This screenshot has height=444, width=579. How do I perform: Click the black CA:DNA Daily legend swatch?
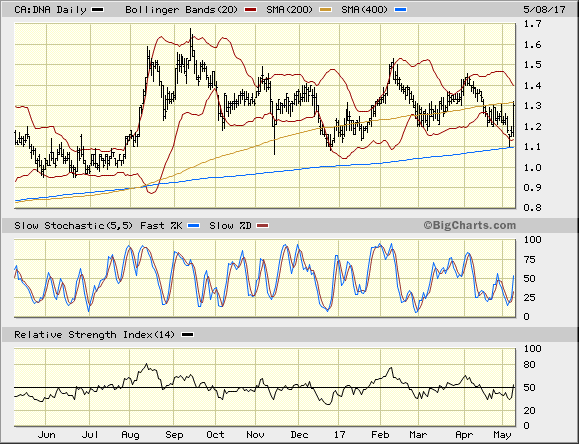(x=97, y=10)
